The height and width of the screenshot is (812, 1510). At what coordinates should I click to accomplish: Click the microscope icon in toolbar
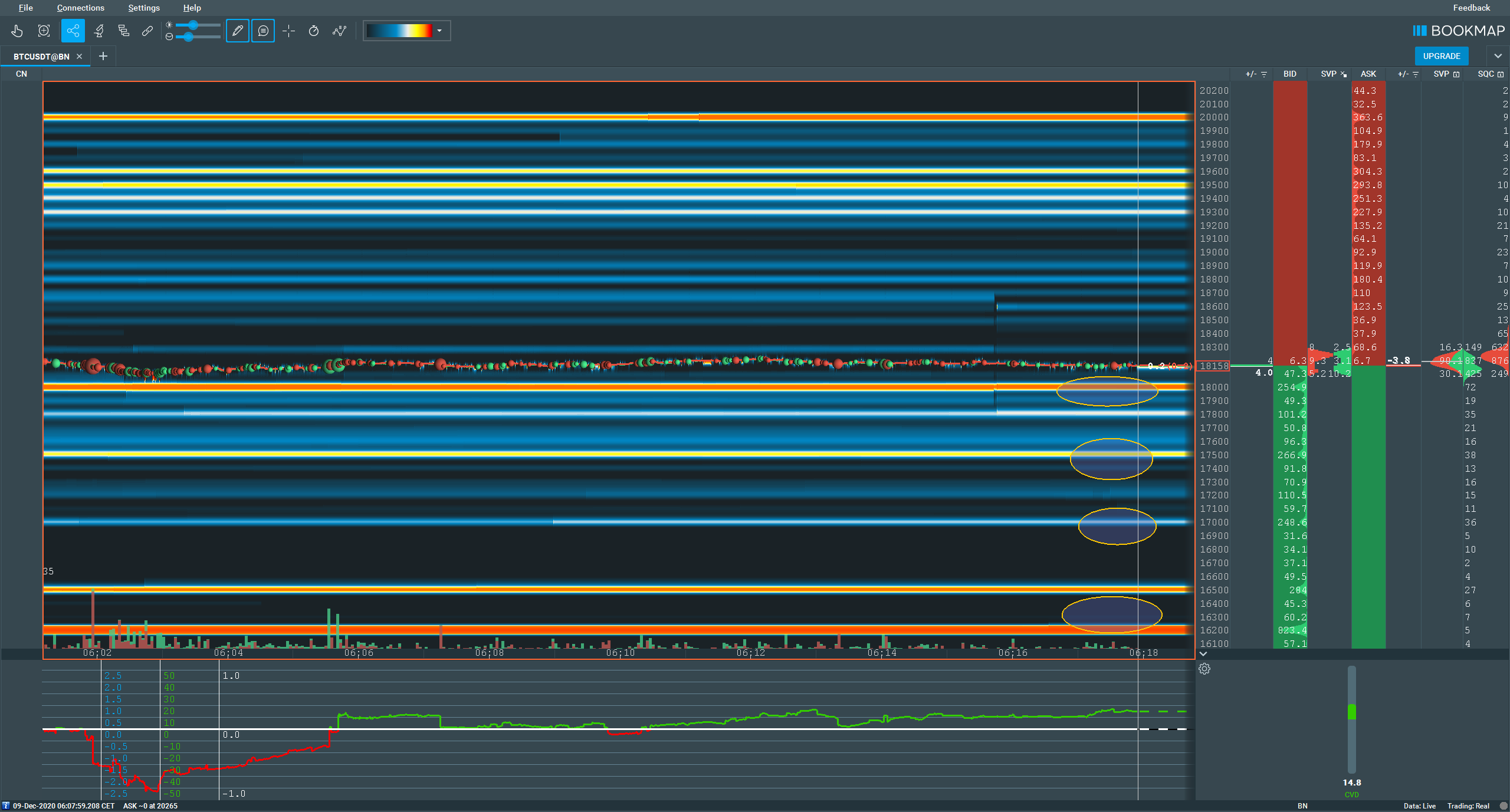(99, 31)
